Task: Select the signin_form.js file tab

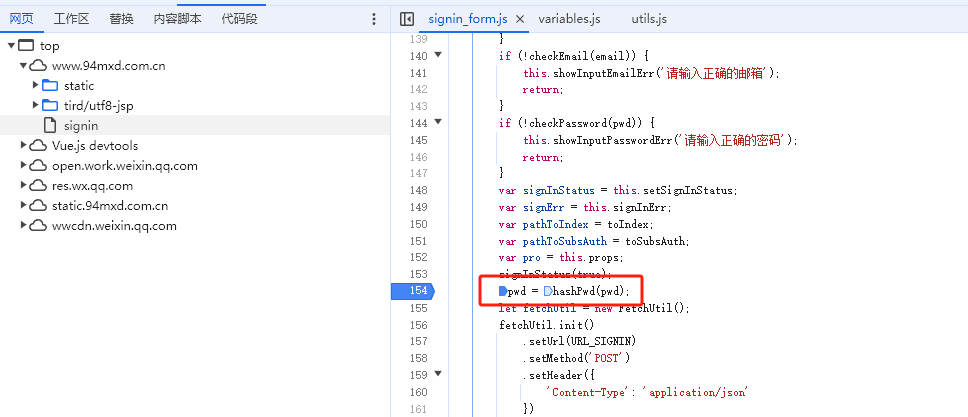Action: tap(467, 19)
